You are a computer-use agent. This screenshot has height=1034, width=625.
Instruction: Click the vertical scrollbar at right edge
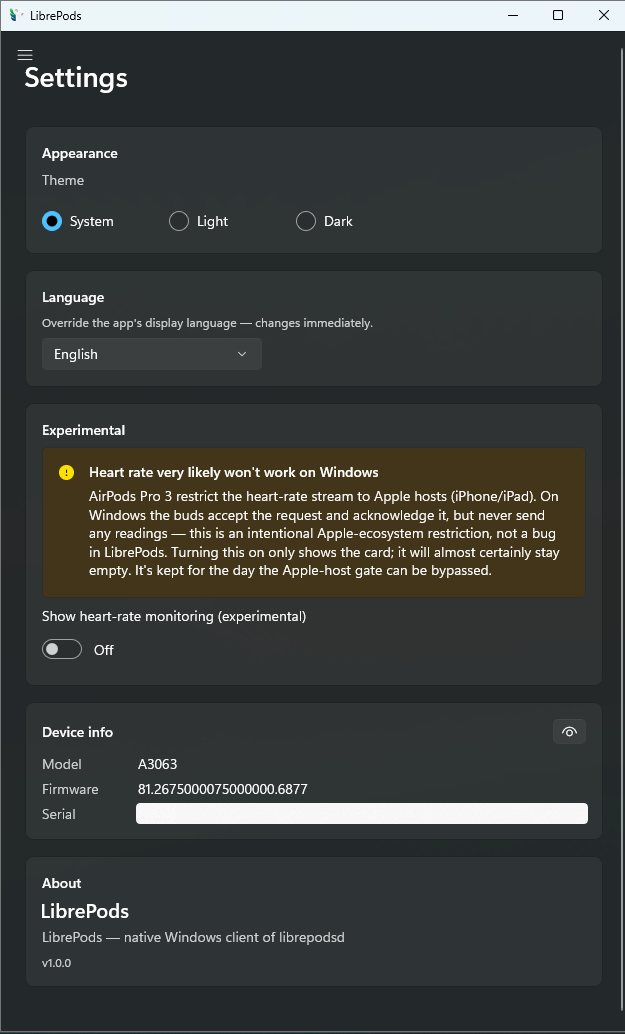pos(622,531)
